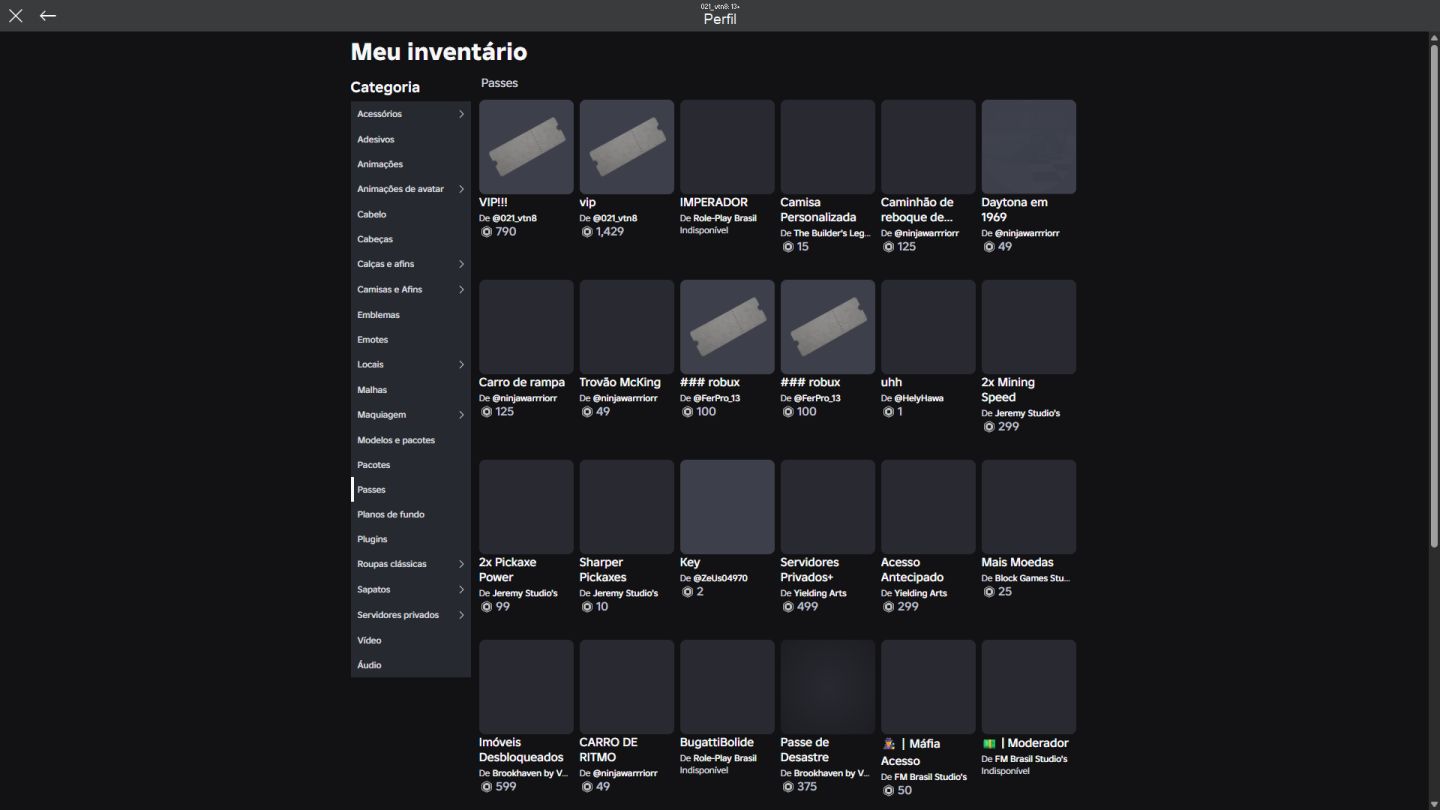1440x810 pixels.
Task: Click the price 1,429 under vip
Action: [x=610, y=232]
